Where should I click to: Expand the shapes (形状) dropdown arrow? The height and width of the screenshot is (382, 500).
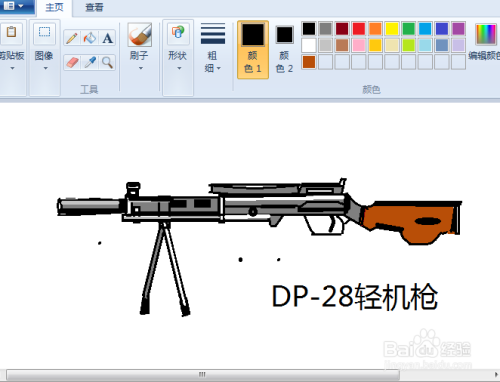[179, 68]
